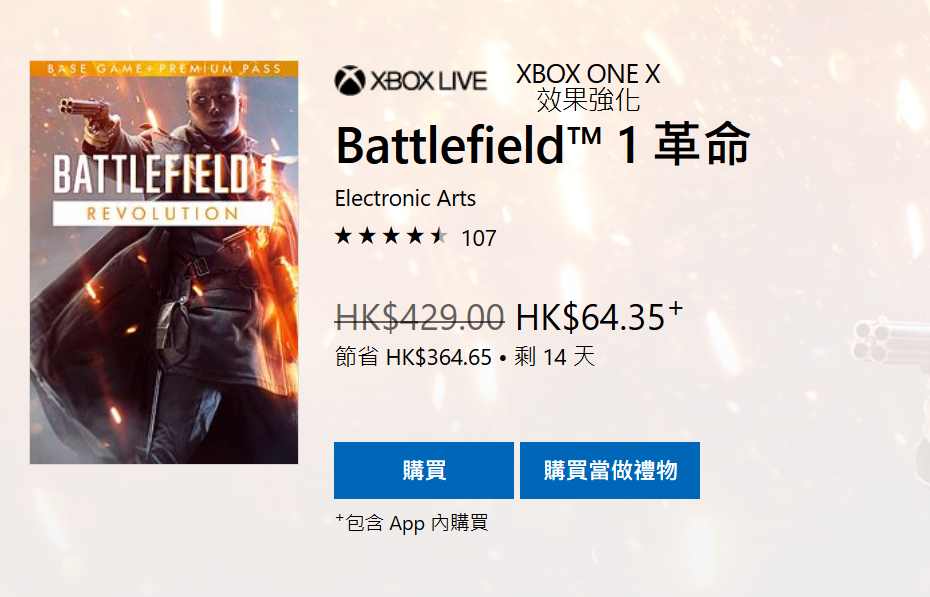Click the third rating star
Image resolution: width=930 pixels, height=597 pixels.
(x=391, y=237)
